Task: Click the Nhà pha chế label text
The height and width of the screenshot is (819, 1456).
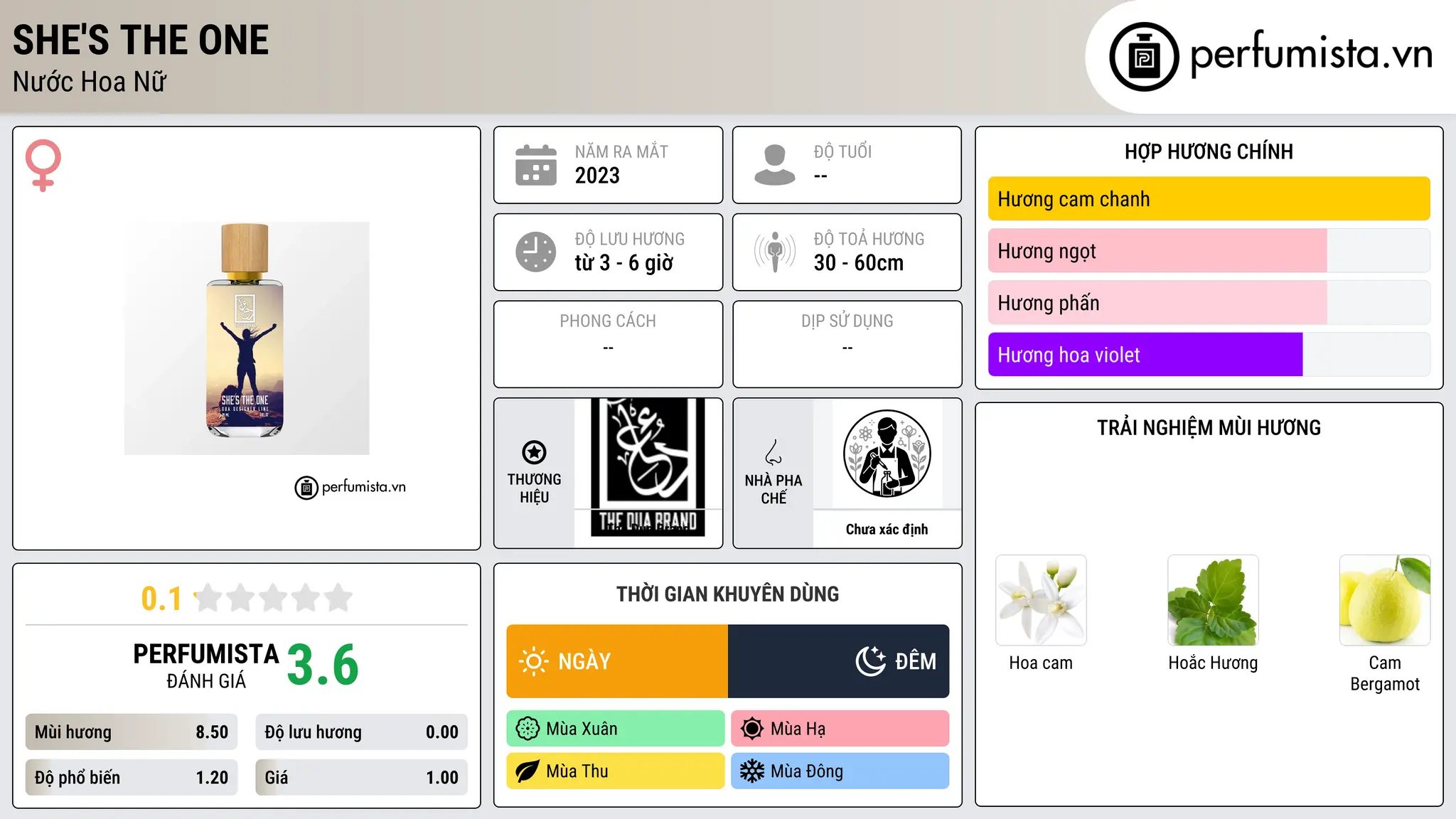Action: [773, 489]
